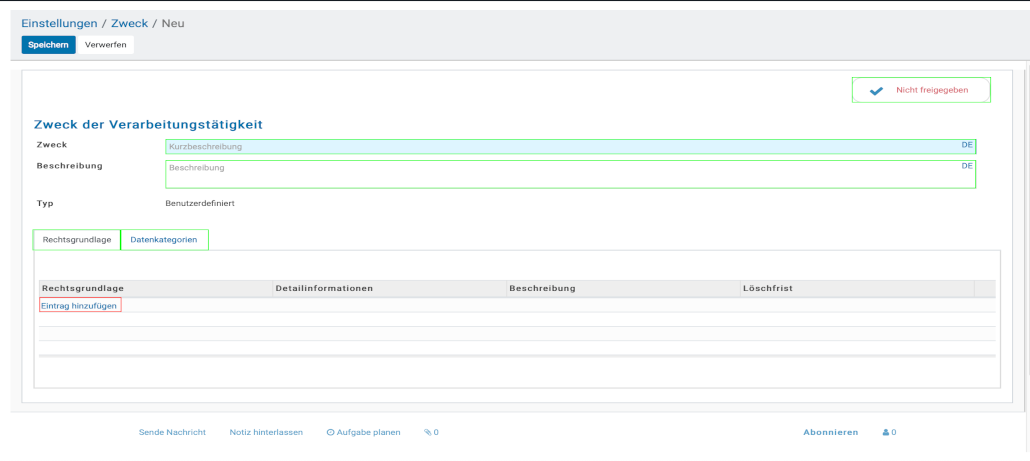
Task: Go to Einstellungen in the breadcrumb
Action: [x=60, y=23]
